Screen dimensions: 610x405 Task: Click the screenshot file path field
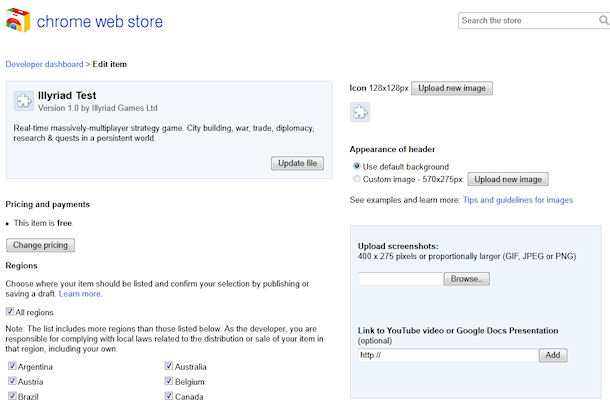(x=401, y=279)
